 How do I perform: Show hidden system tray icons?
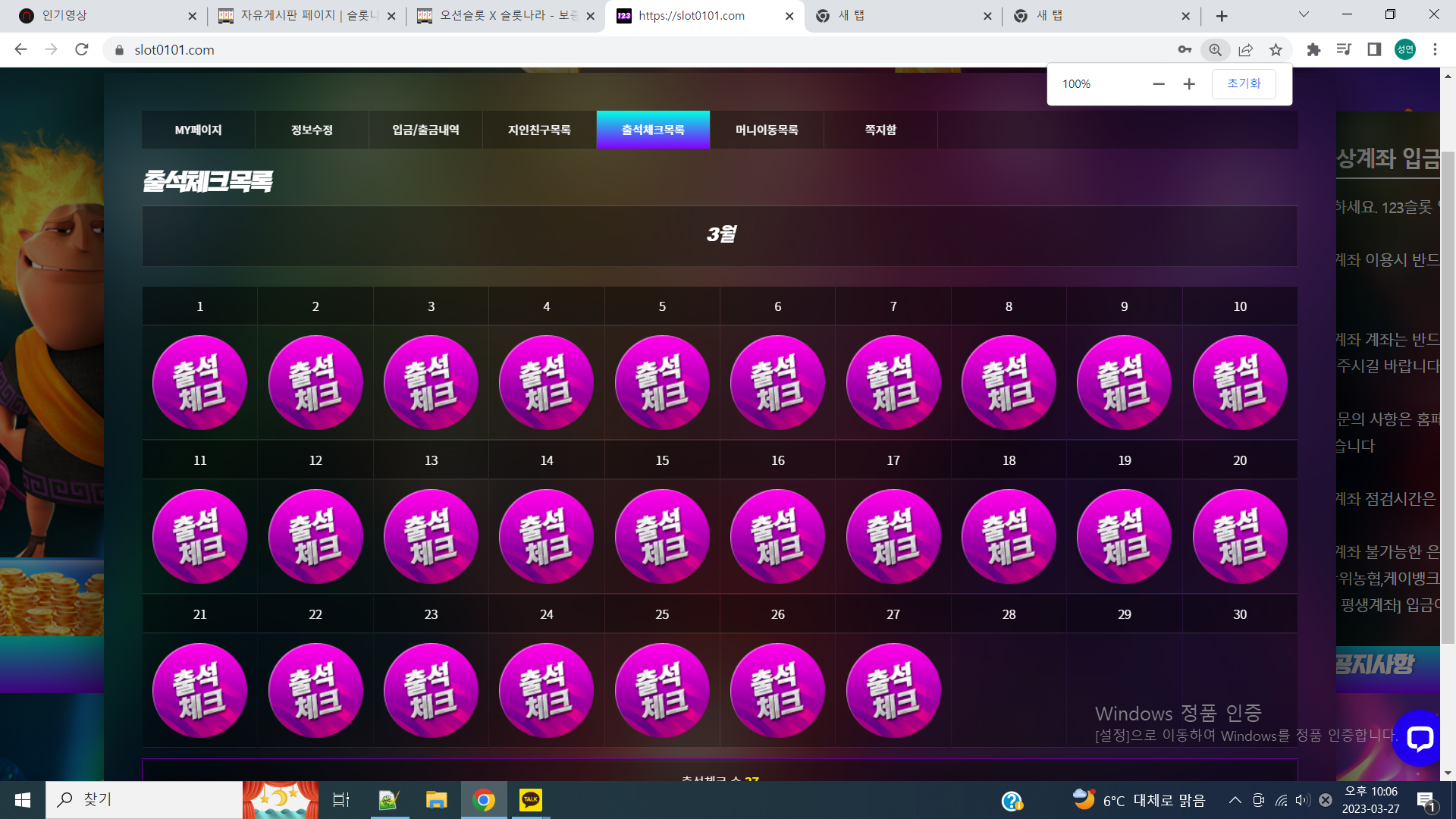click(1235, 800)
